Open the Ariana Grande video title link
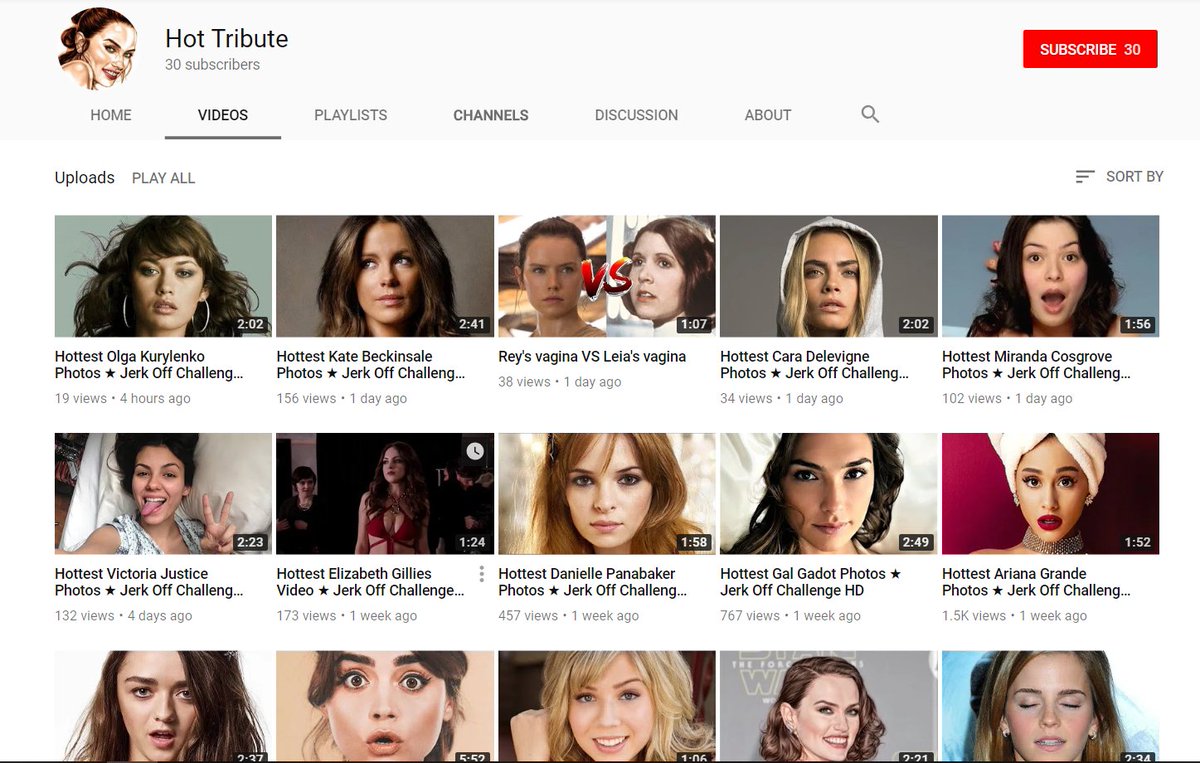1200x763 pixels. point(1036,582)
